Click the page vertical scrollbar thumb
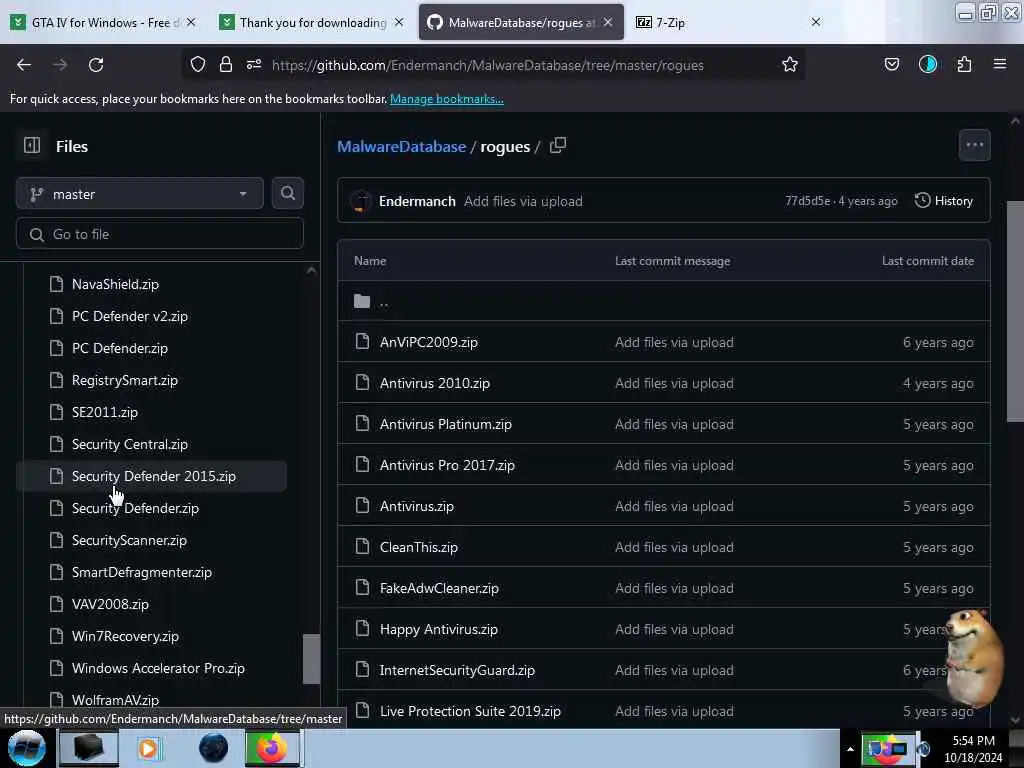The image size is (1024, 768). pyautogui.click(x=1015, y=311)
